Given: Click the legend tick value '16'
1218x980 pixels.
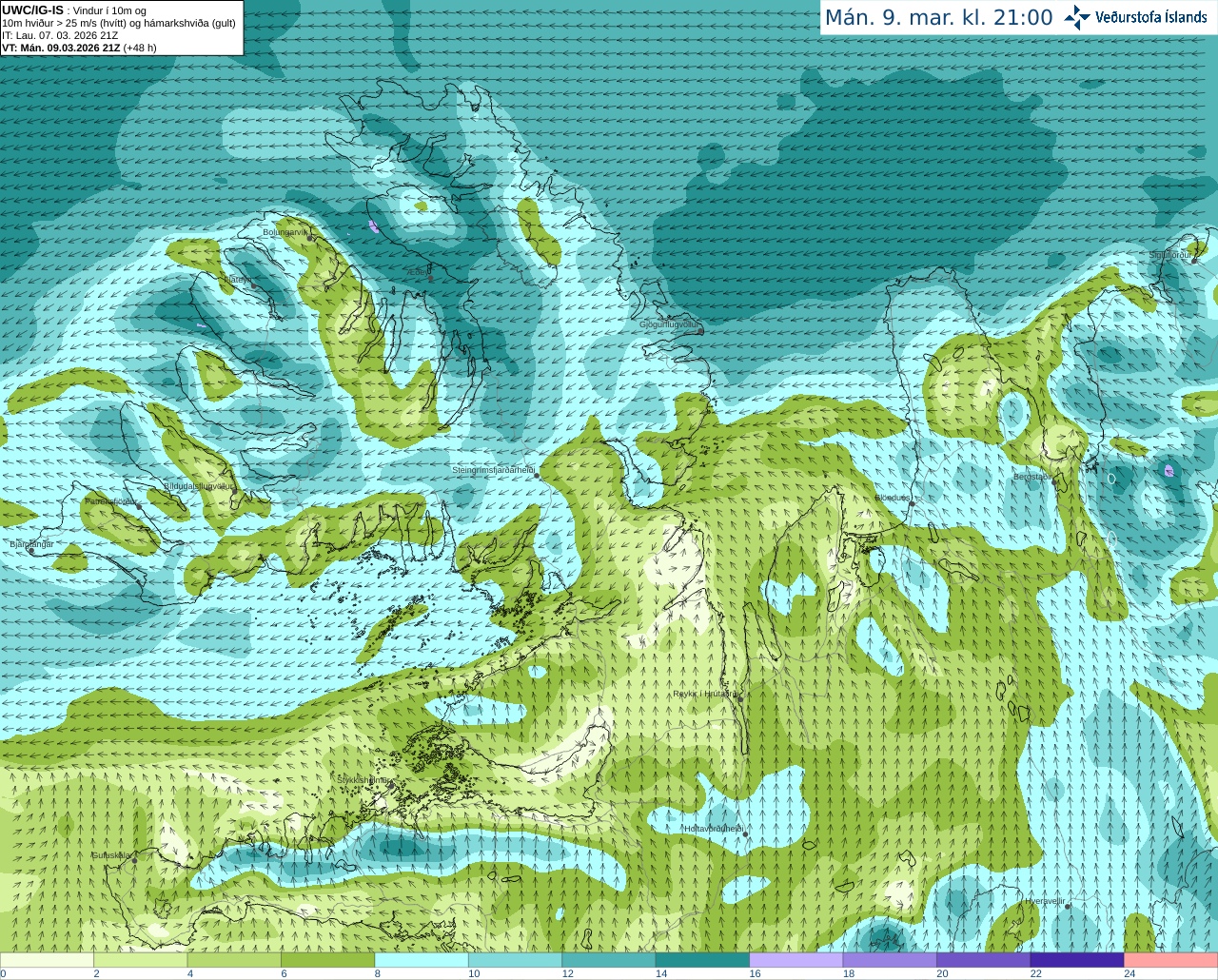Looking at the screenshot, I should coord(755,973).
